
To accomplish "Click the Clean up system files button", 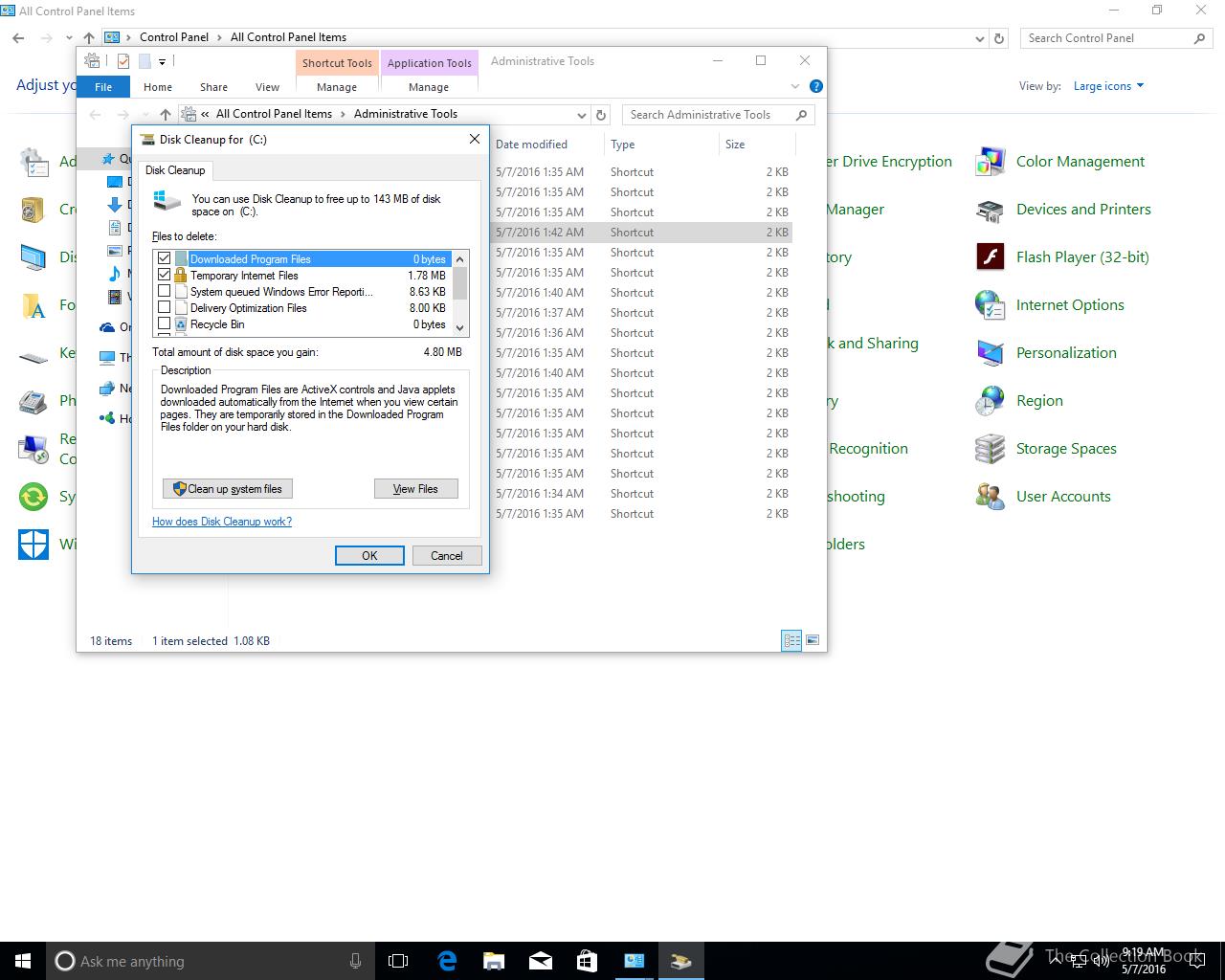I will click(228, 489).
